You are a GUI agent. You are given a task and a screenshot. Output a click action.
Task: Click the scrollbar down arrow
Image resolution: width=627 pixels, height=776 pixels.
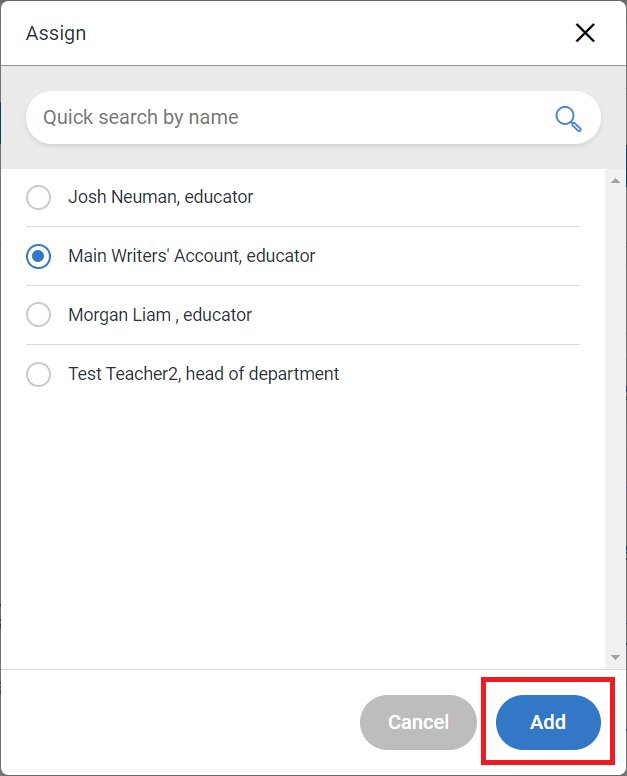[615, 657]
